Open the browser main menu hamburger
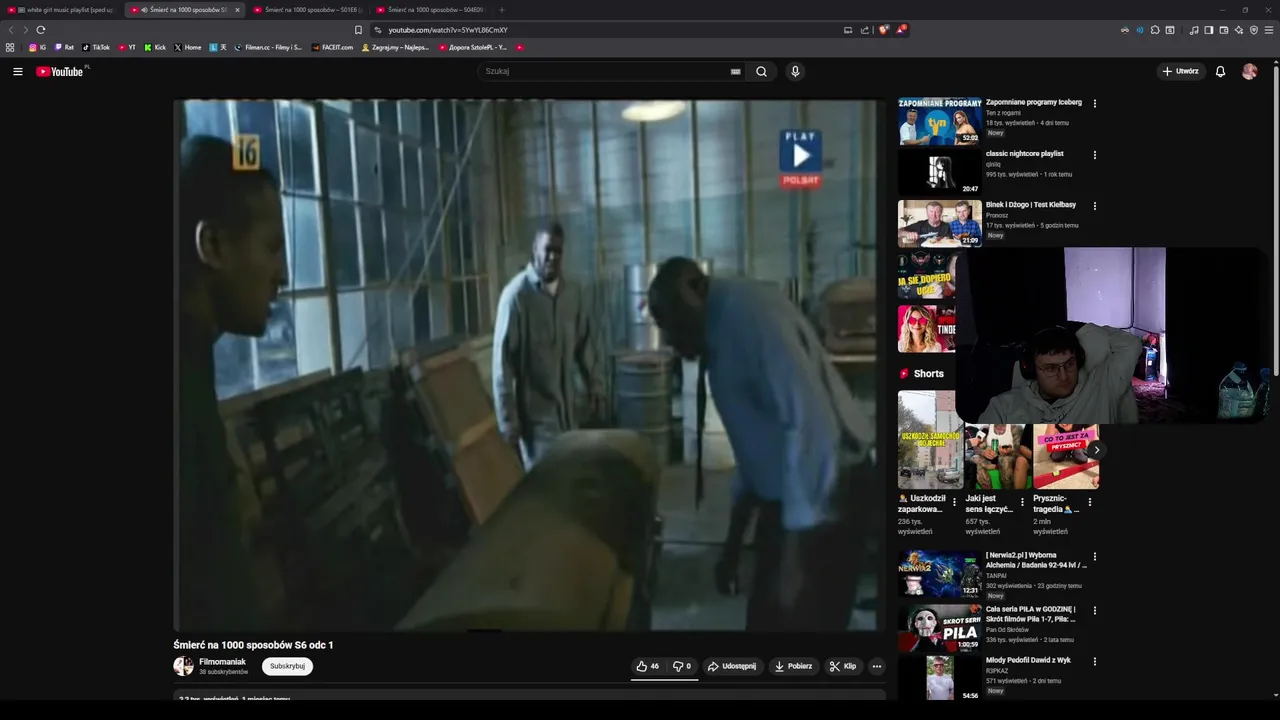The image size is (1280, 720). point(1269,30)
